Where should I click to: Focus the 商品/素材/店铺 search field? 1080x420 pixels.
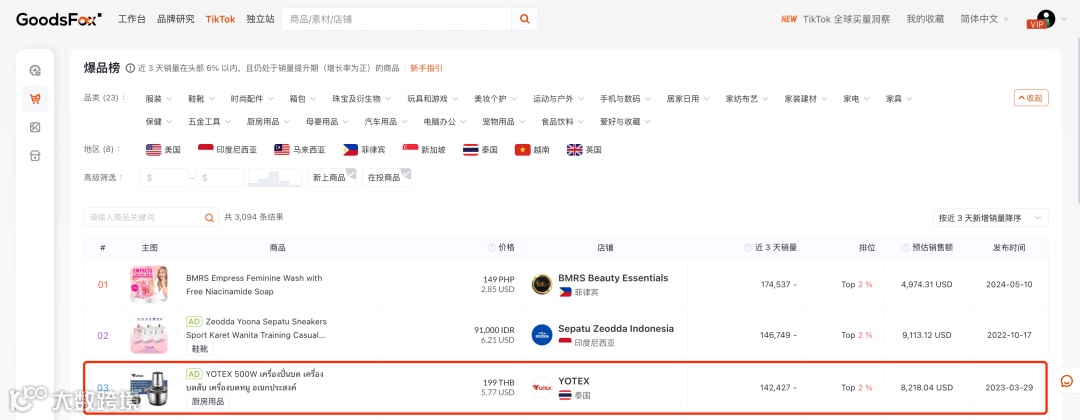click(x=396, y=19)
